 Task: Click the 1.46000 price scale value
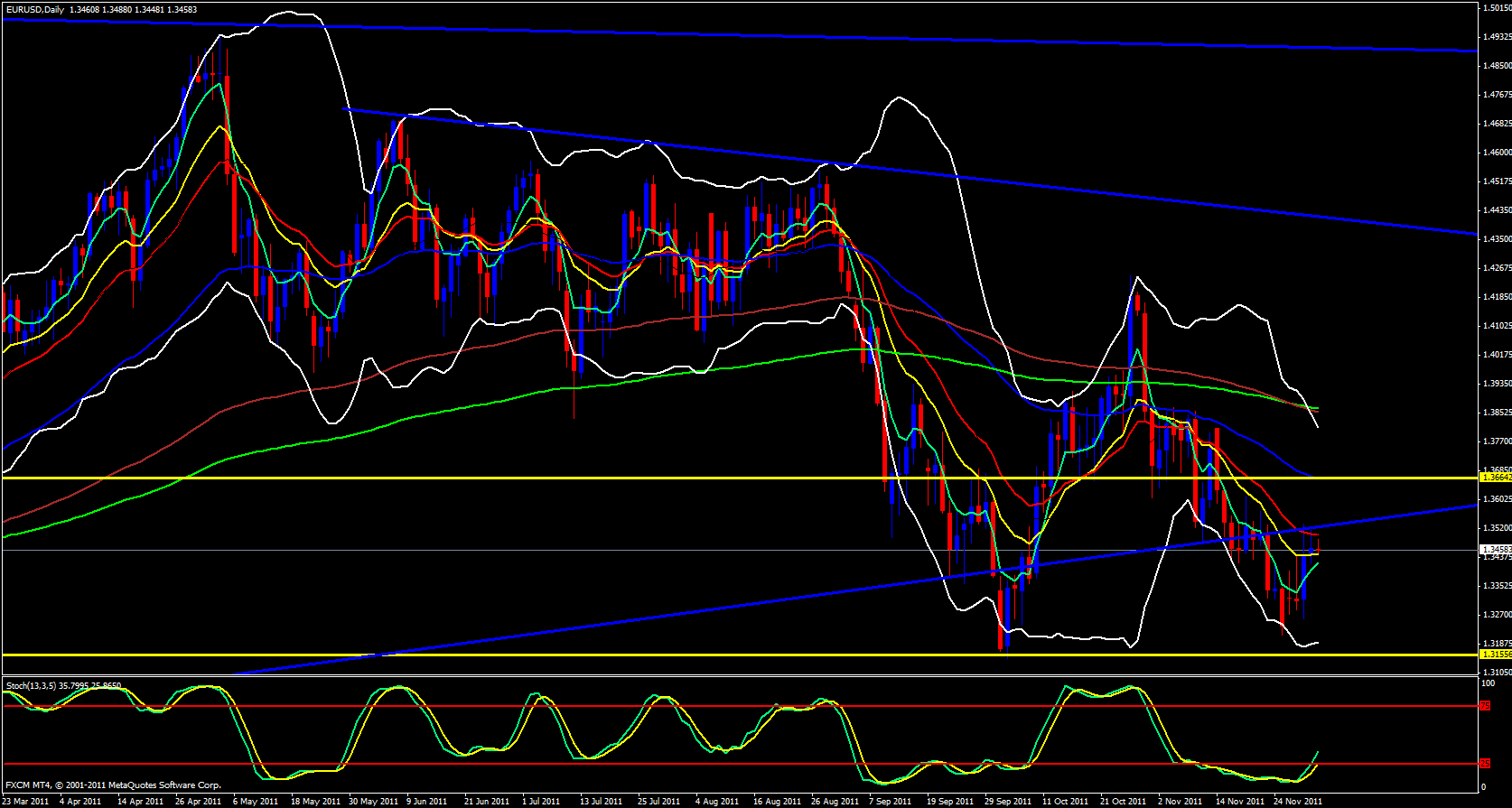pyautogui.click(x=1497, y=153)
